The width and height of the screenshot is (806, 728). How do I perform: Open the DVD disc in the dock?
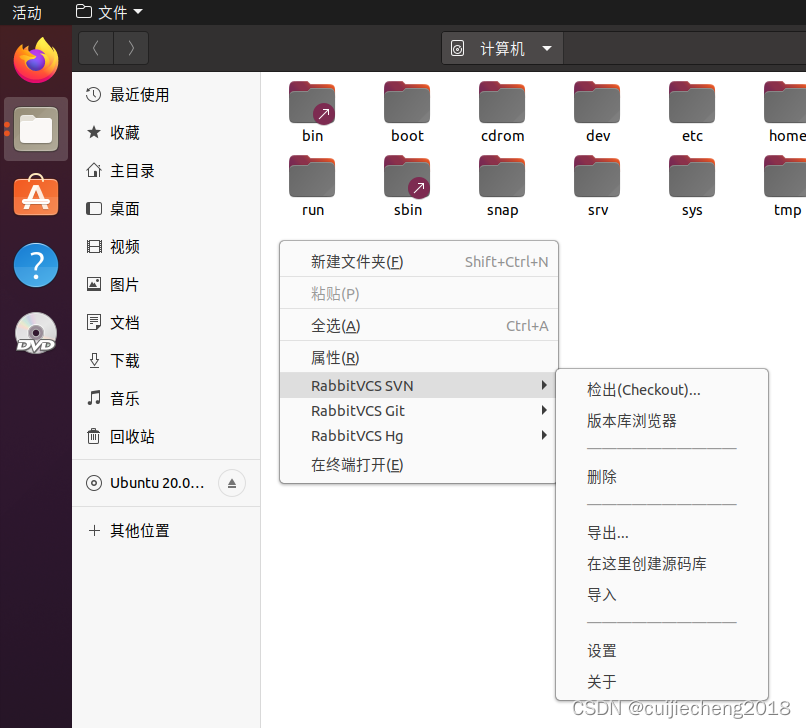point(36,333)
